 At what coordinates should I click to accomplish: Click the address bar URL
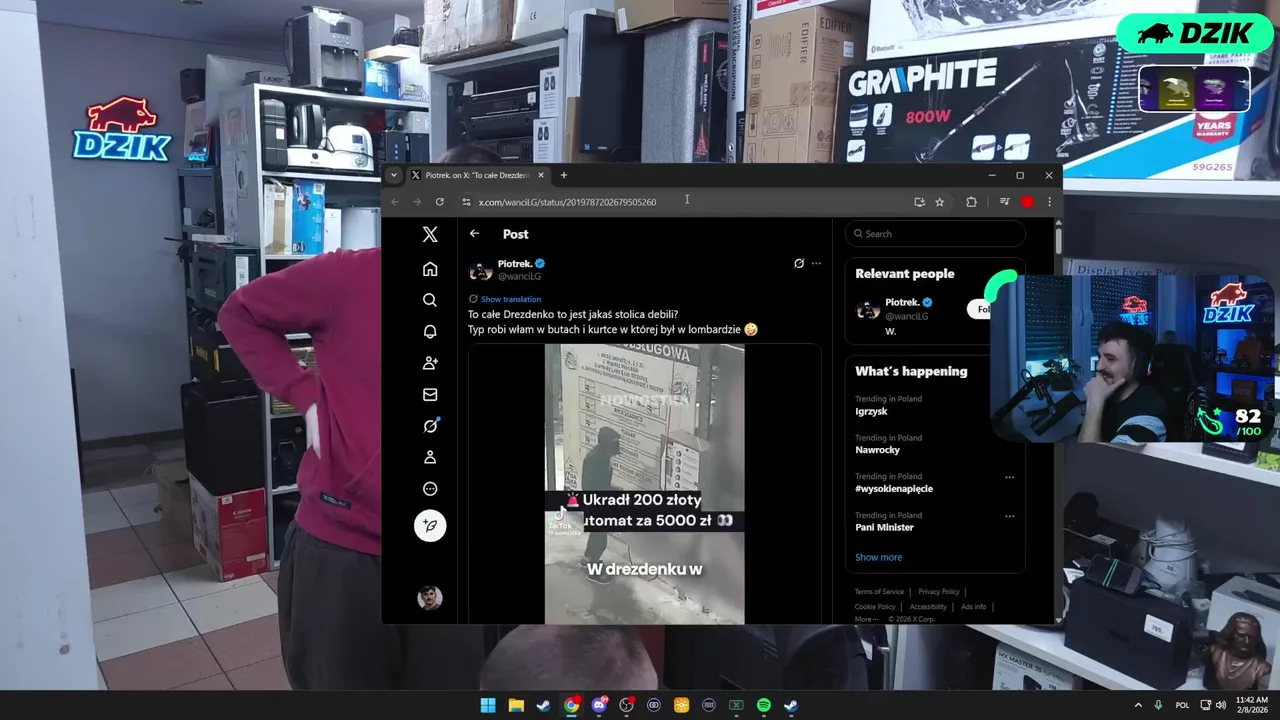tap(567, 202)
